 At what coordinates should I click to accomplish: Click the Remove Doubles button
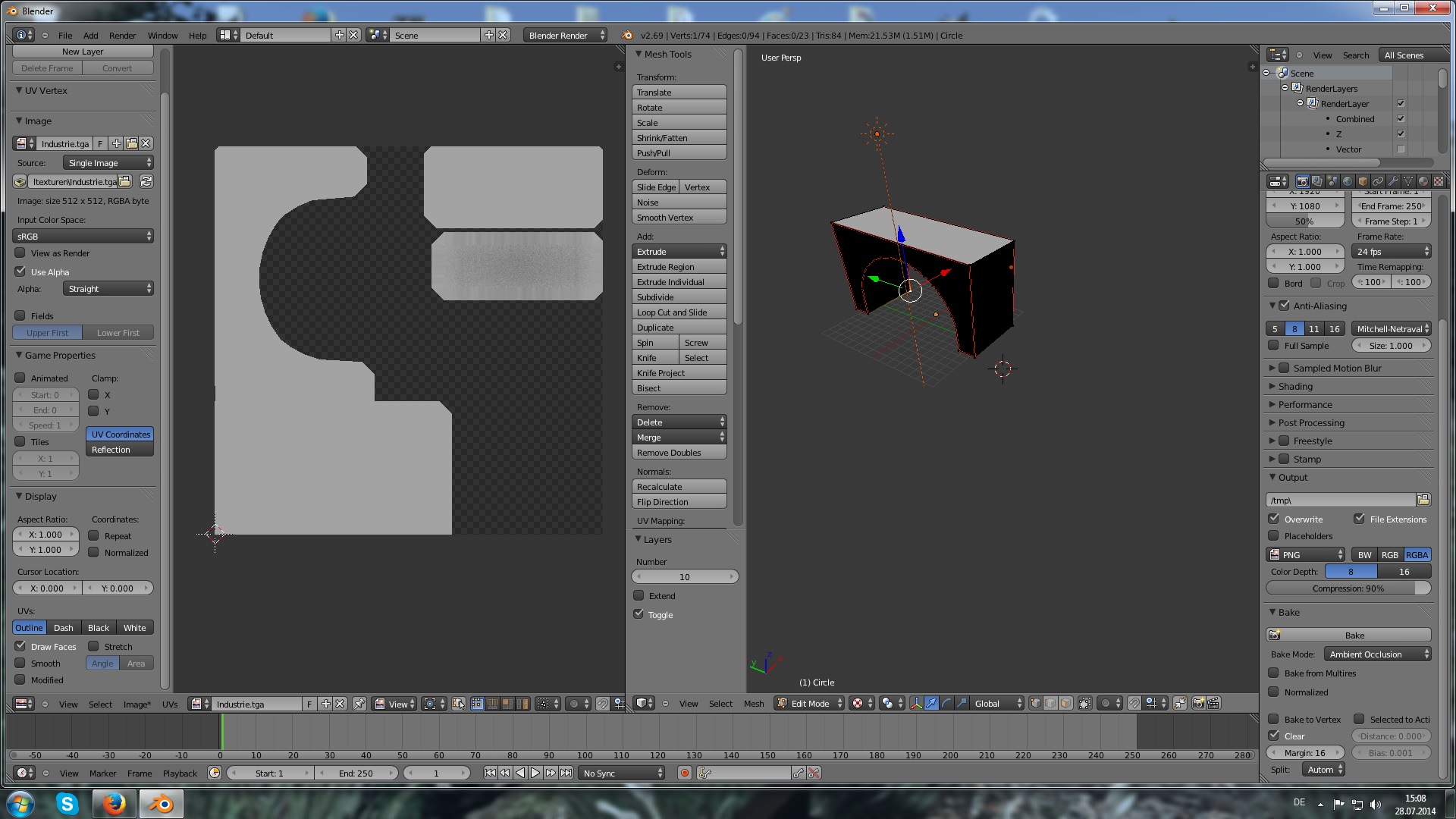click(x=679, y=453)
